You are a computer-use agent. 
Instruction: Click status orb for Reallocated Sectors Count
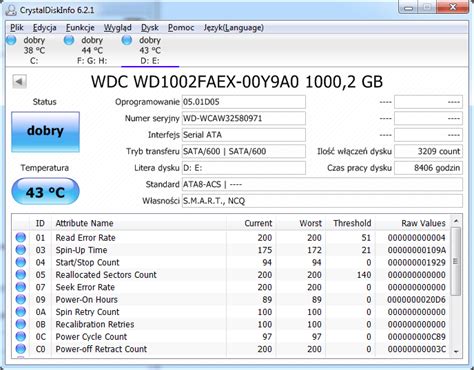[x=21, y=275]
